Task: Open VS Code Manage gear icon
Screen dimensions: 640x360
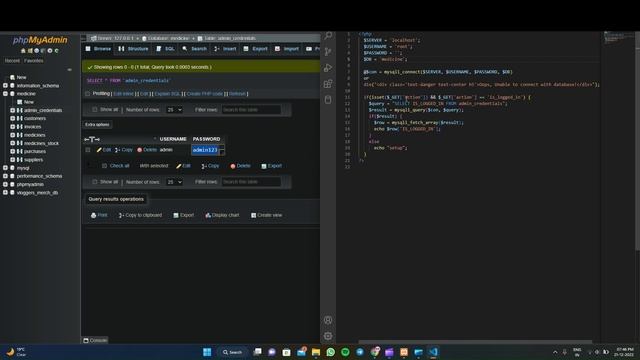Action: coord(328,336)
